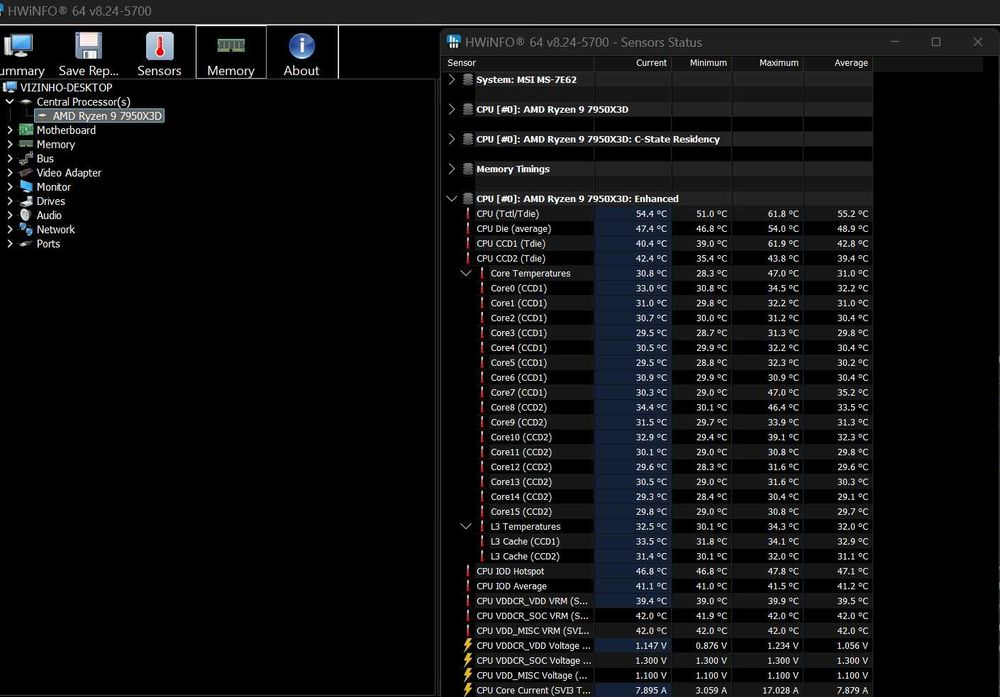Image resolution: width=1000 pixels, height=697 pixels.
Task: Open the About info icon
Action: (302, 54)
